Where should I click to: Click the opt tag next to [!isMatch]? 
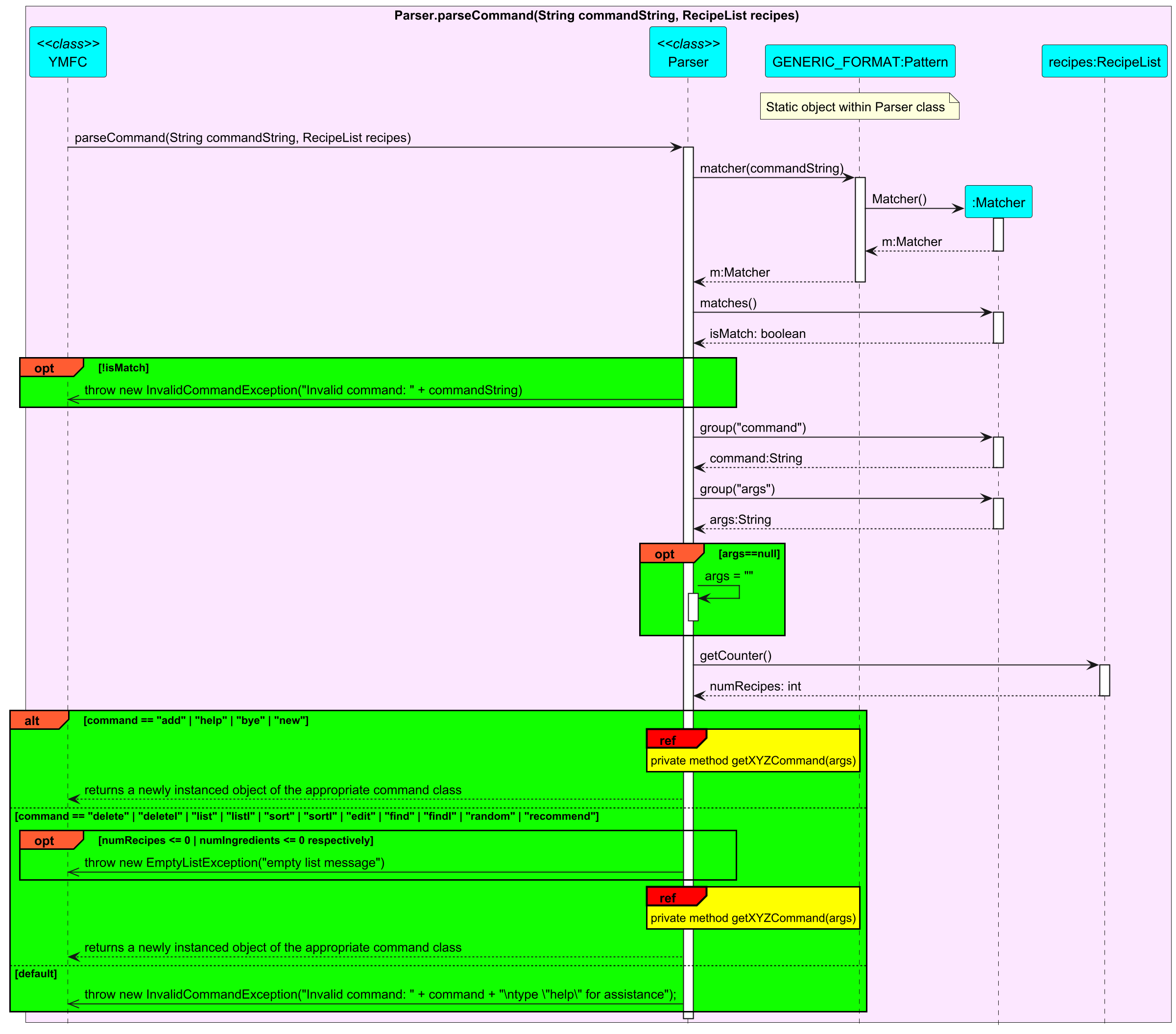[x=51, y=368]
